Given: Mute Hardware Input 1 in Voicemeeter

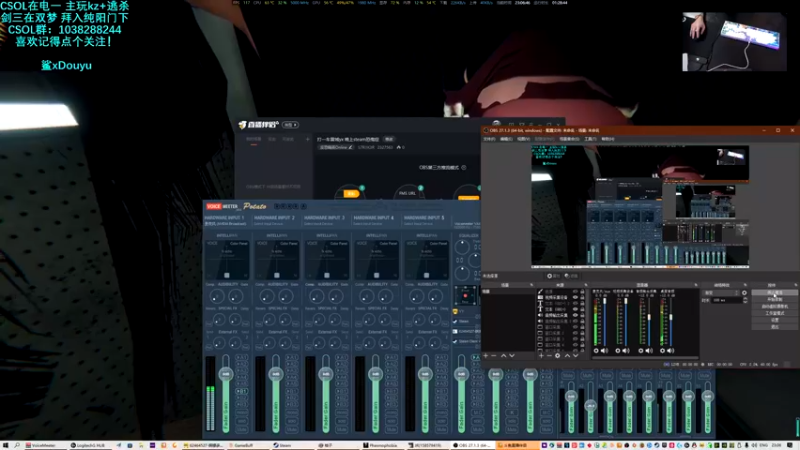Looking at the screenshot, I should 242,430.
